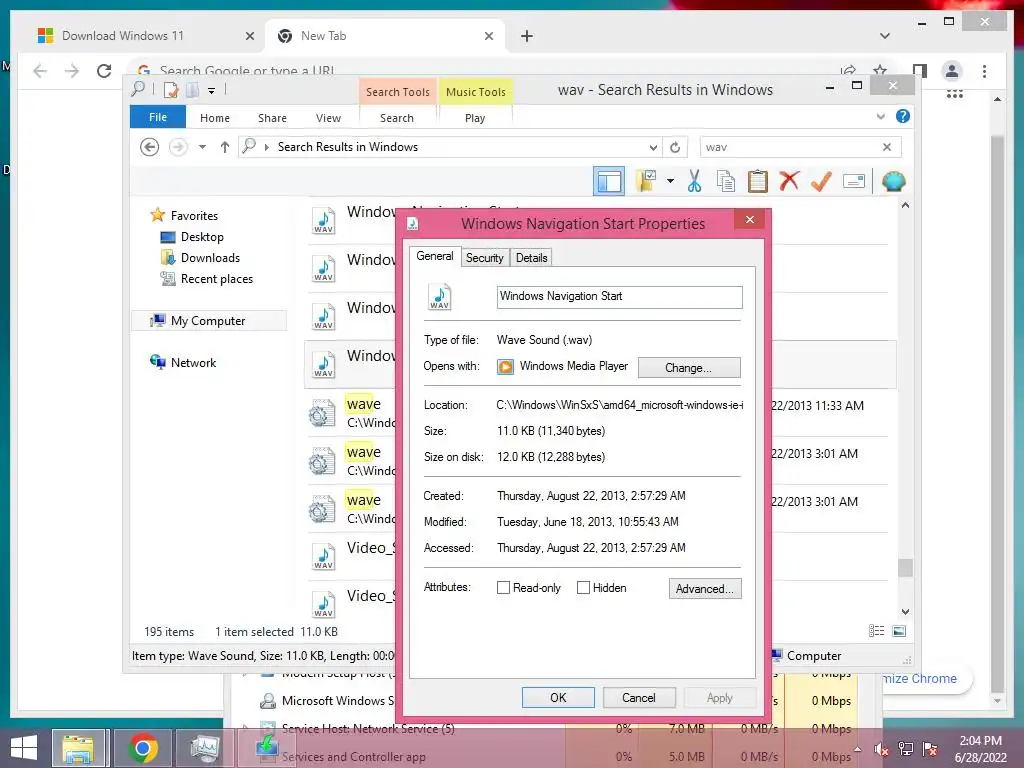
Task: Open a new Chrome tab with plus
Action: click(527, 36)
